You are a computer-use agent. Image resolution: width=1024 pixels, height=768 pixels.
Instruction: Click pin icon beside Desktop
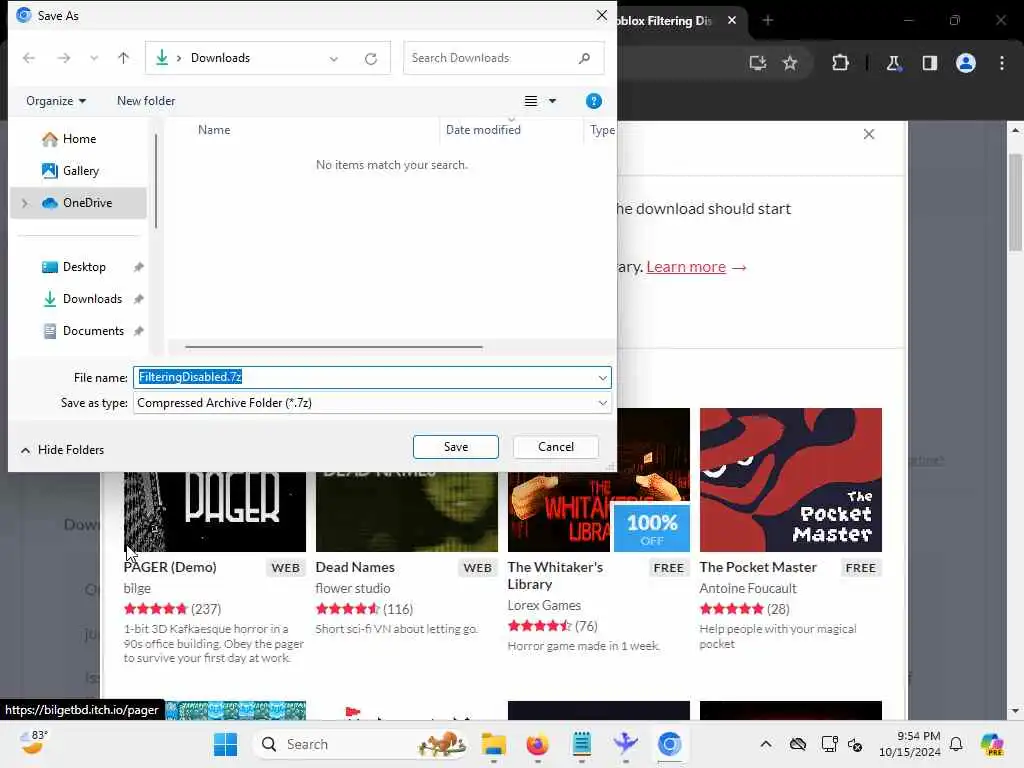(x=138, y=267)
